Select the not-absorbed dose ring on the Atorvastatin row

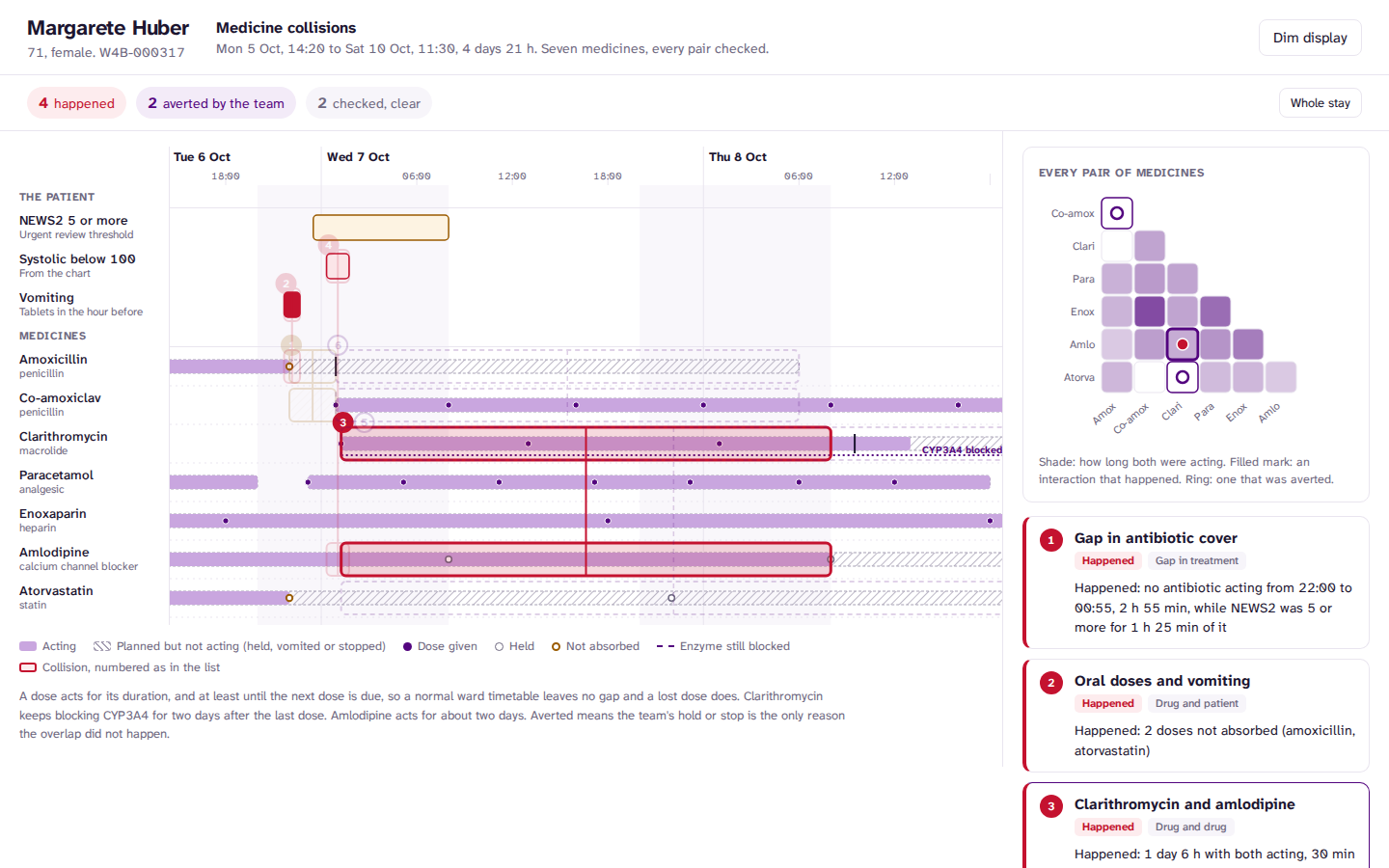[x=289, y=598]
